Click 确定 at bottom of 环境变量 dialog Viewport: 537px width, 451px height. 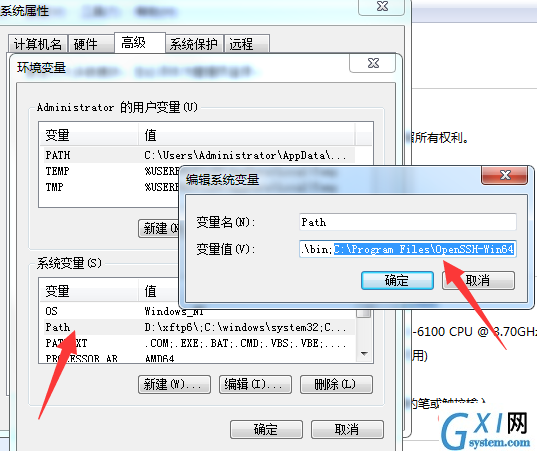coord(266,429)
